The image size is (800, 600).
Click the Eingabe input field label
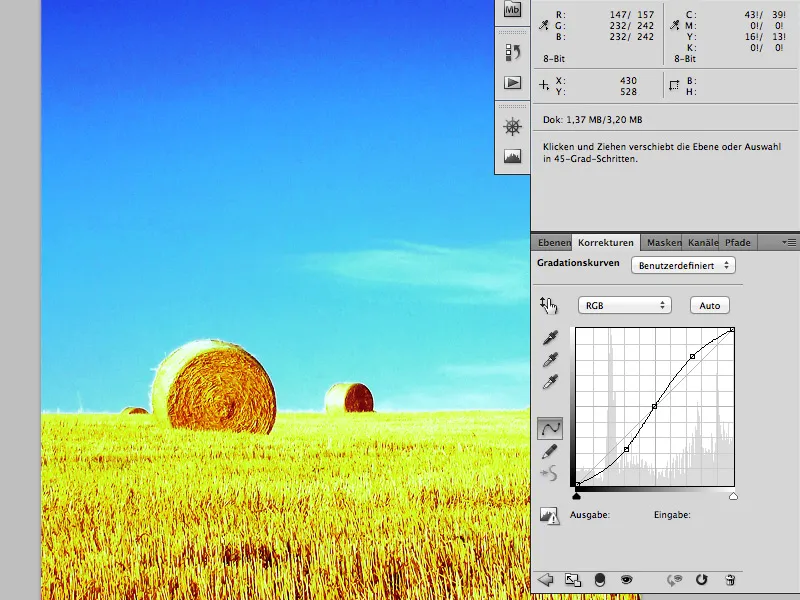pos(672,515)
